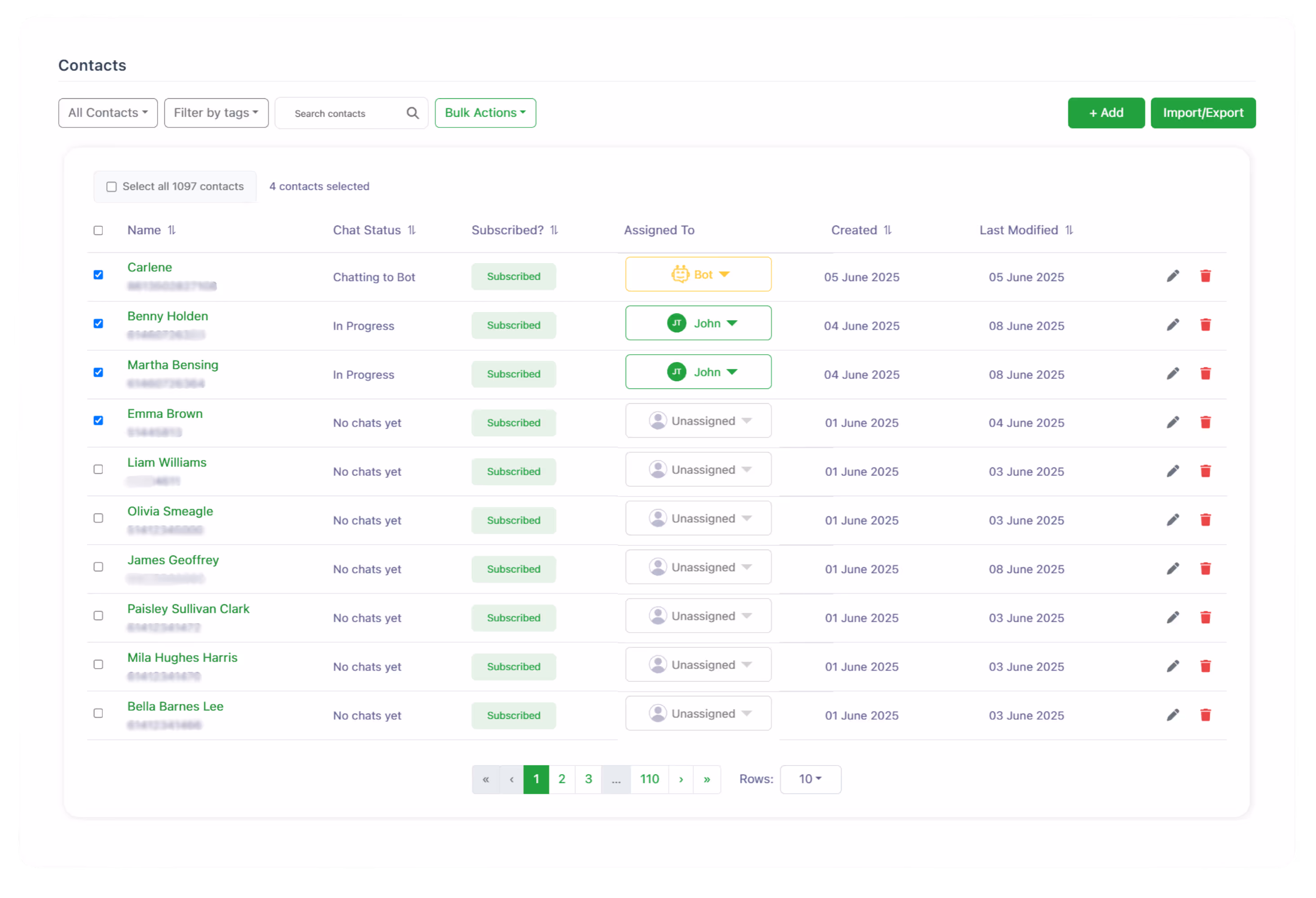Sort contacts by Name column arrows
1316x898 pixels.
(x=172, y=230)
